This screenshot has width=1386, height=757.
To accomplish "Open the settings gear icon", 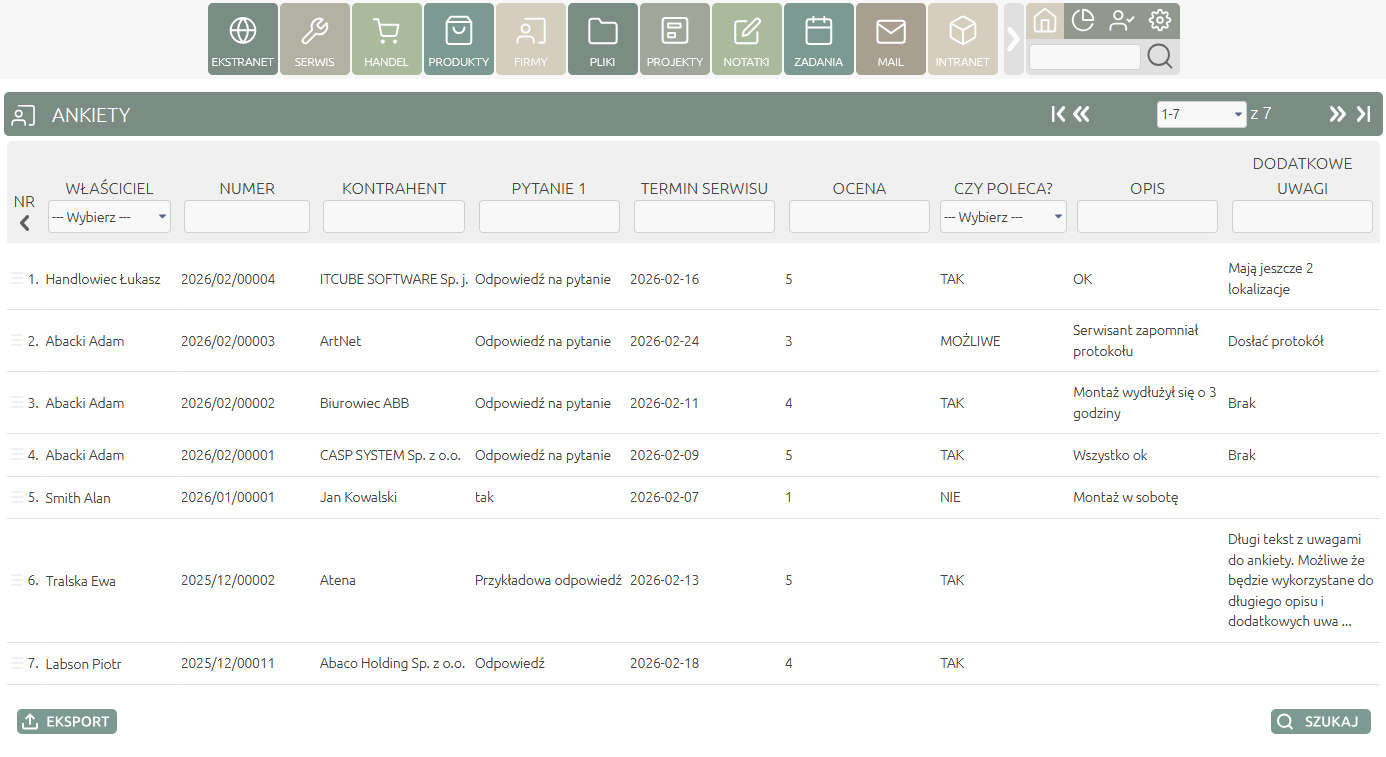I will tap(1160, 20).
